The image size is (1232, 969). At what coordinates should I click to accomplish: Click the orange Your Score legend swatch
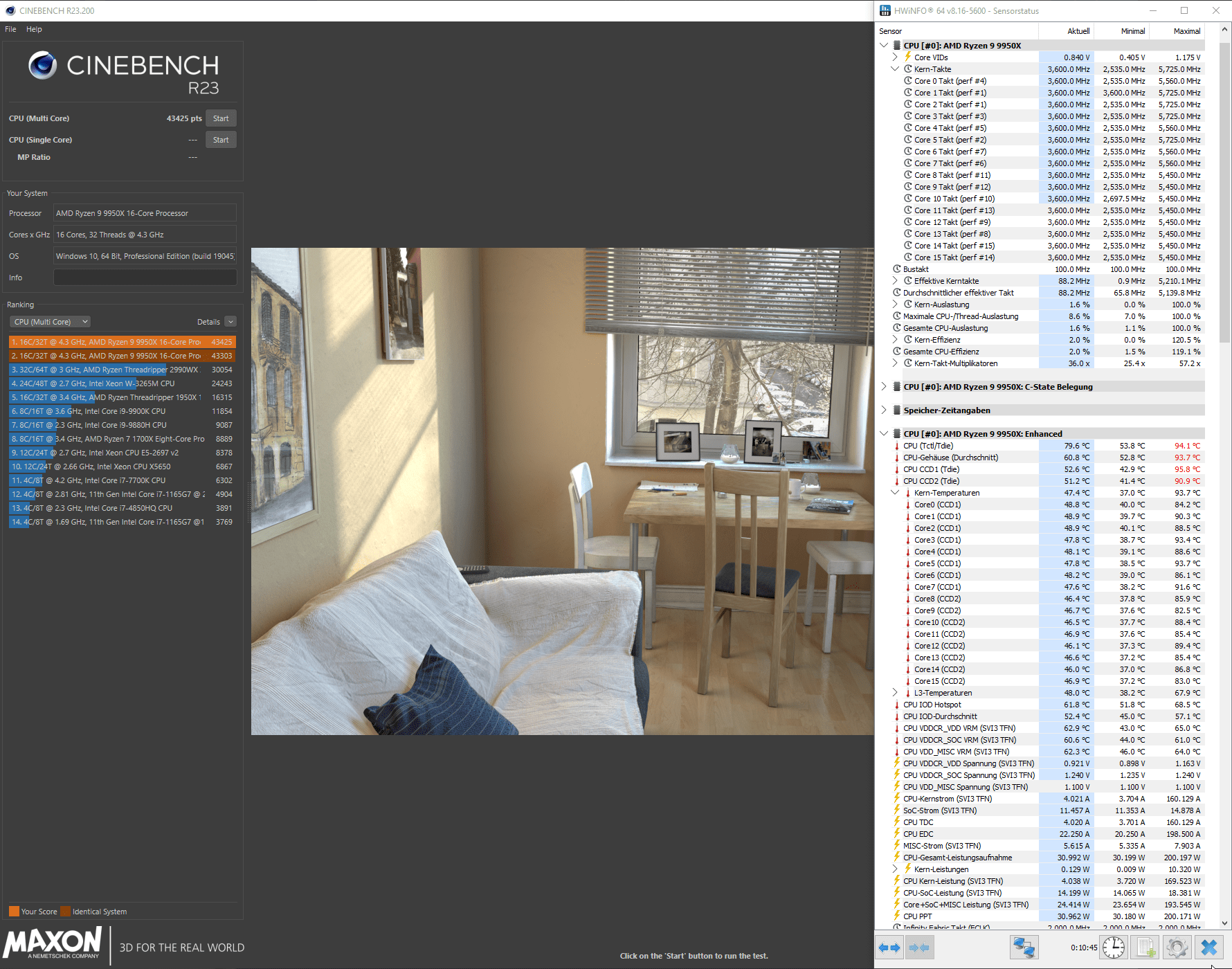point(14,912)
